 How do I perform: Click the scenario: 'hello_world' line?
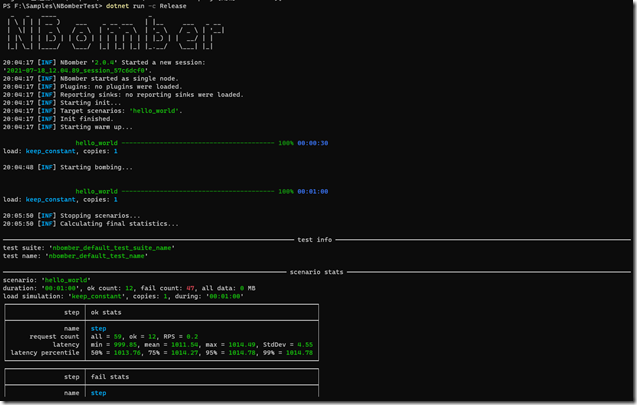[47, 280]
